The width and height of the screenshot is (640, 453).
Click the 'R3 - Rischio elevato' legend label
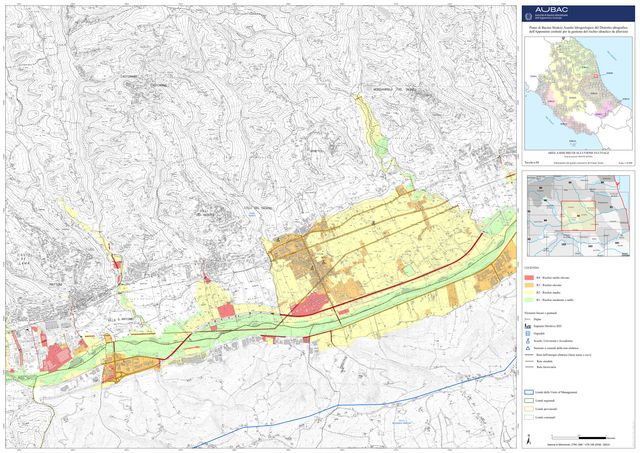[x=549, y=285]
